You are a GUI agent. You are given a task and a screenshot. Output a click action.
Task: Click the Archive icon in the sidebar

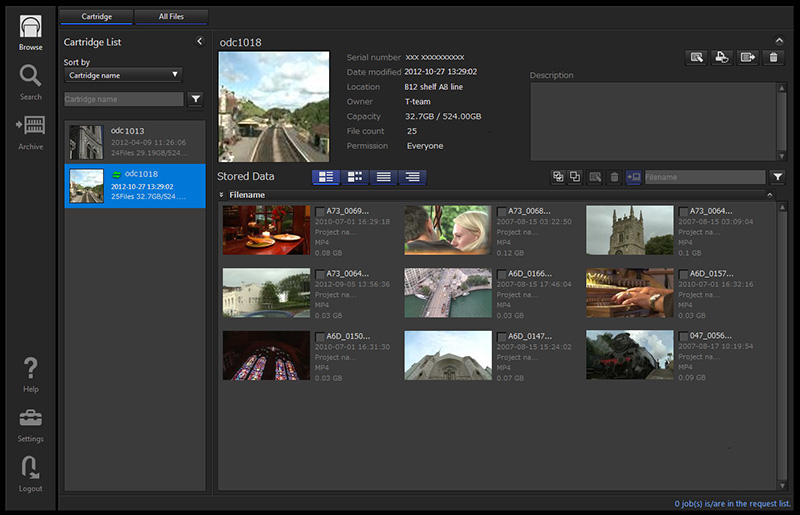(x=30, y=130)
